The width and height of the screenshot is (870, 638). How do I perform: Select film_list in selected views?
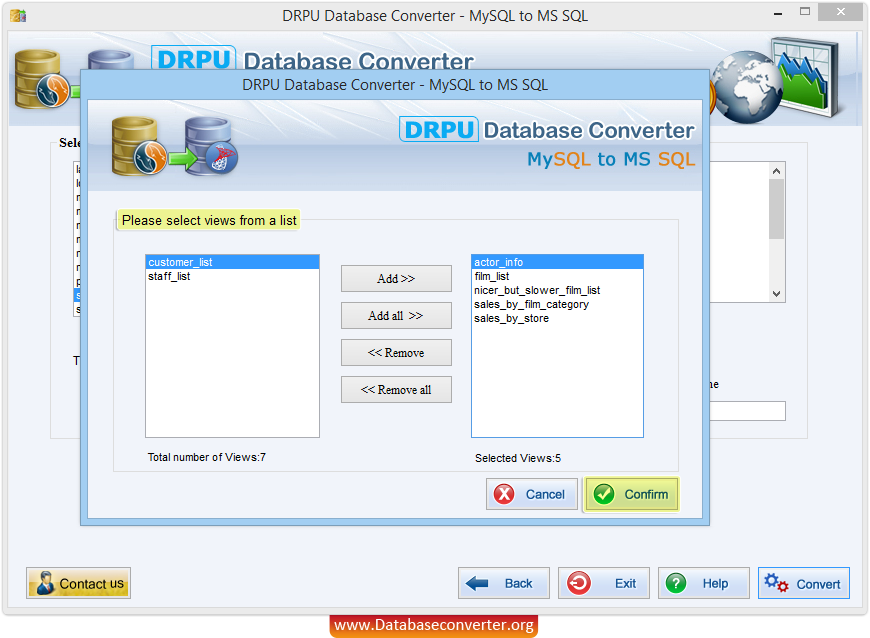tap(557, 276)
